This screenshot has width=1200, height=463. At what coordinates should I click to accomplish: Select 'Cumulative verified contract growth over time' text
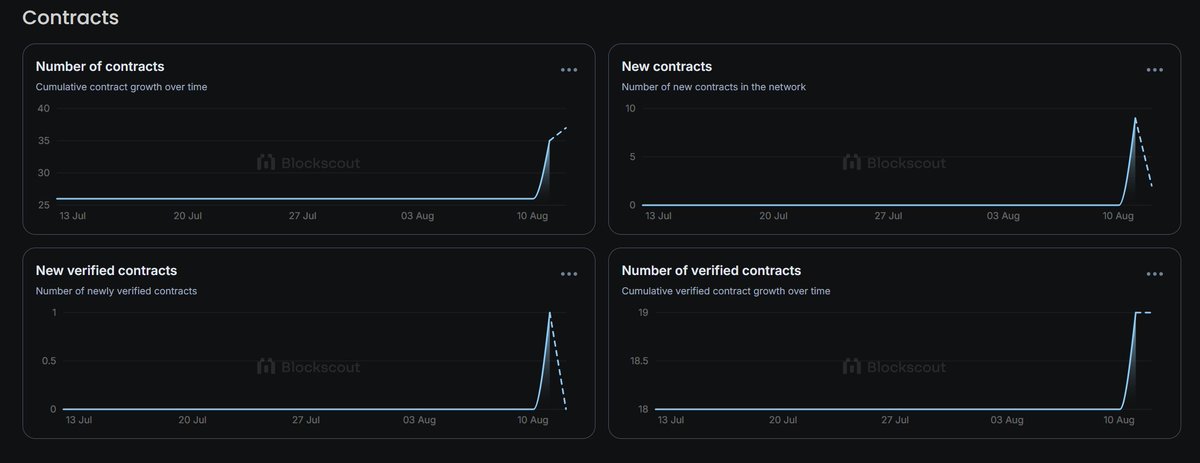pos(726,291)
